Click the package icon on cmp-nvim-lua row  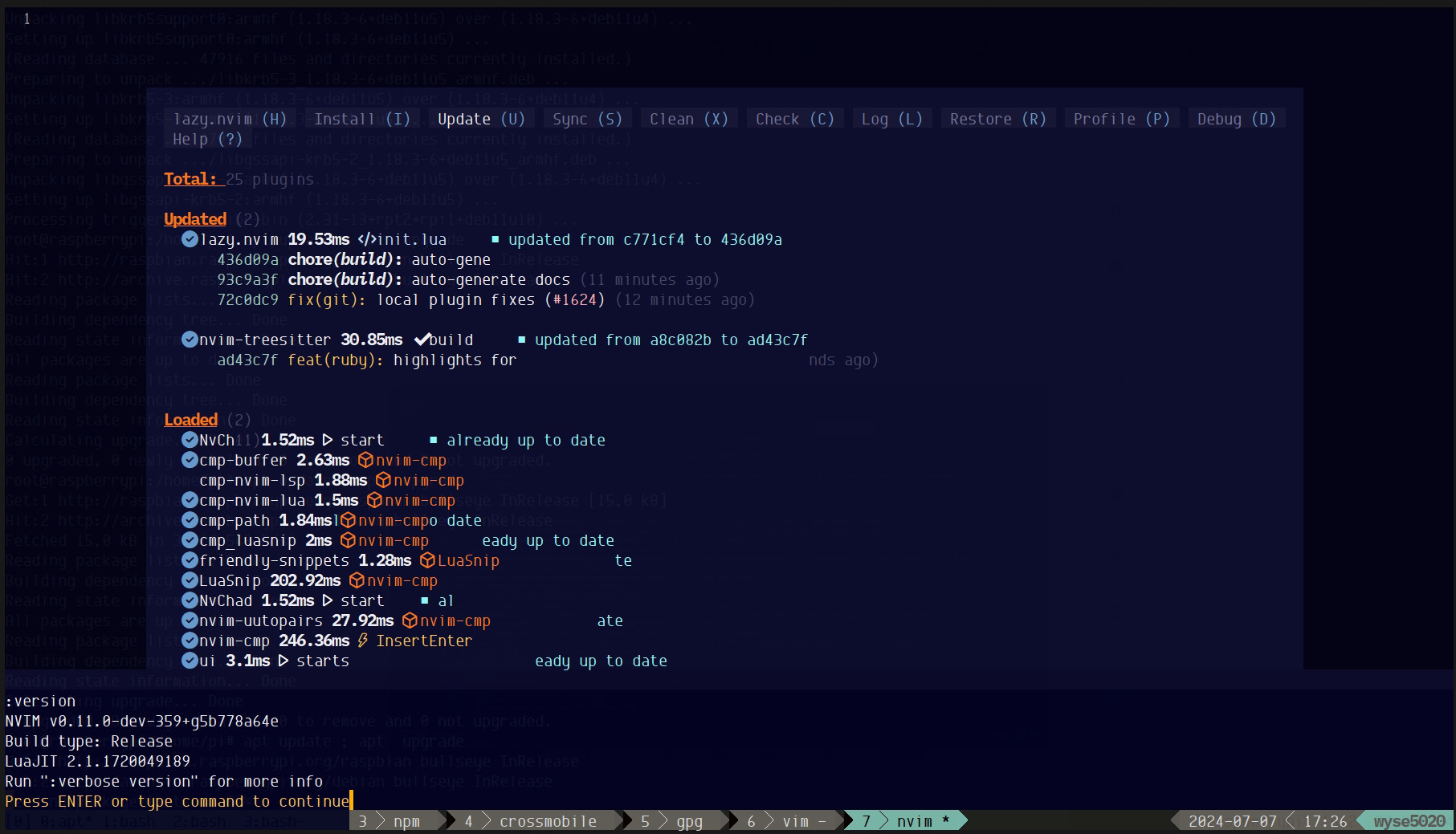tap(374, 500)
